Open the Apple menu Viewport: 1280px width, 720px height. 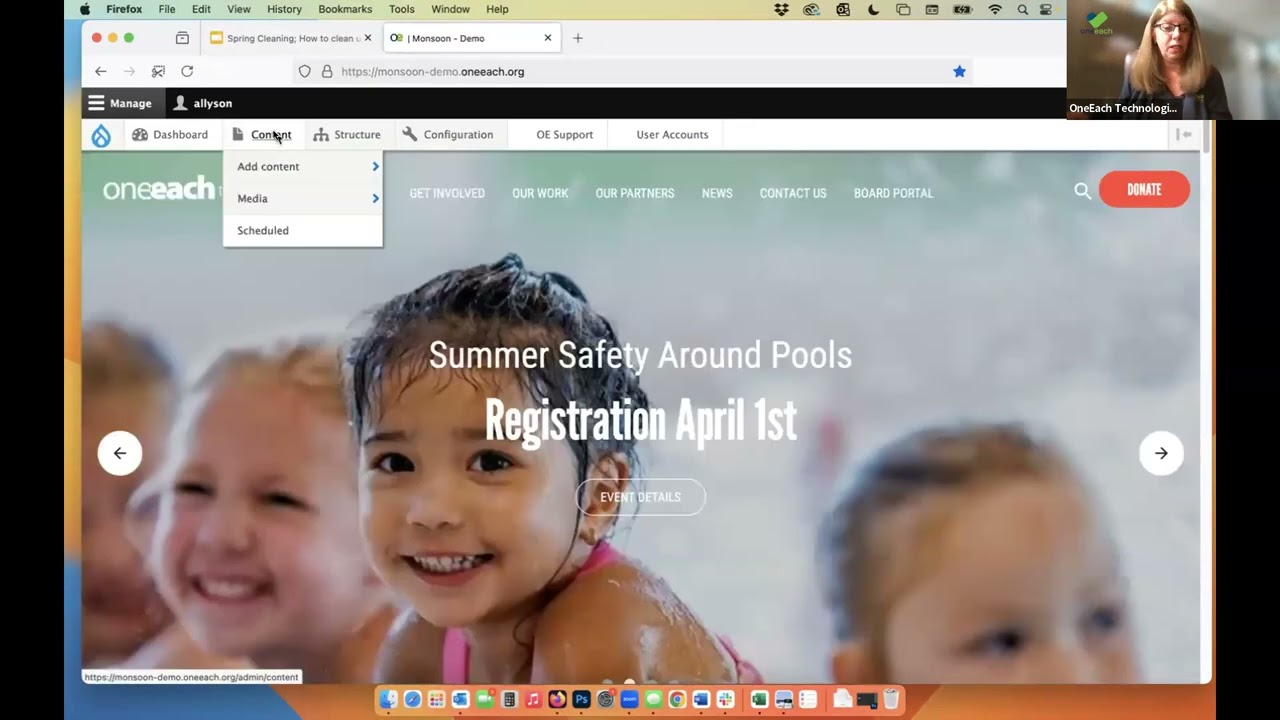click(85, 9)
